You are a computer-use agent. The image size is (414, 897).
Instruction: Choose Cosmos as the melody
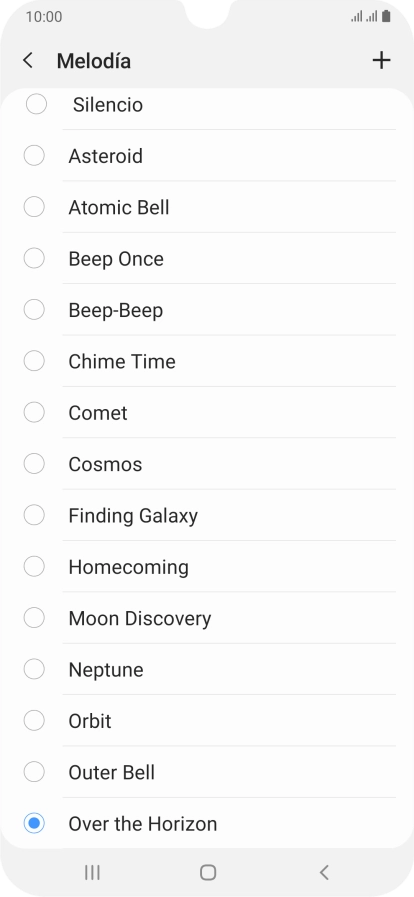coord(209,464)
